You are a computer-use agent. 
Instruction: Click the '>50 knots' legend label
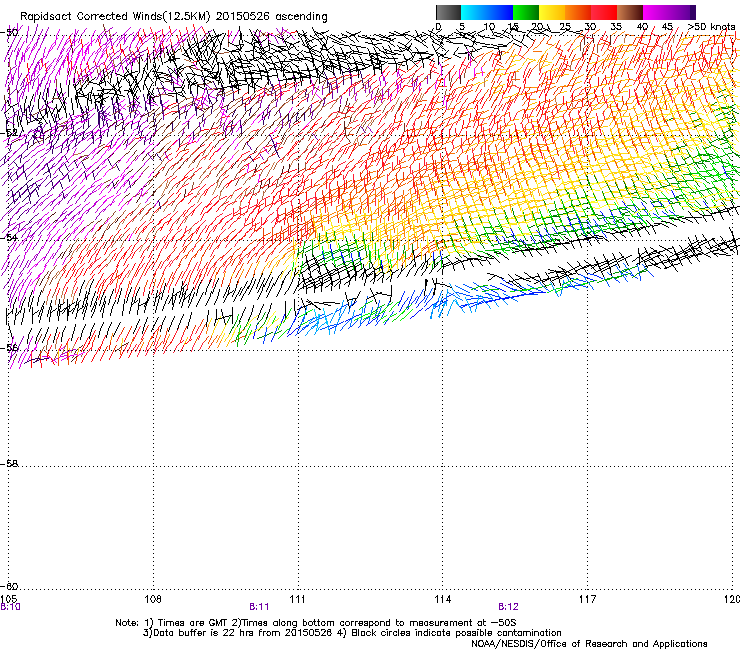[x=711, y=27]
